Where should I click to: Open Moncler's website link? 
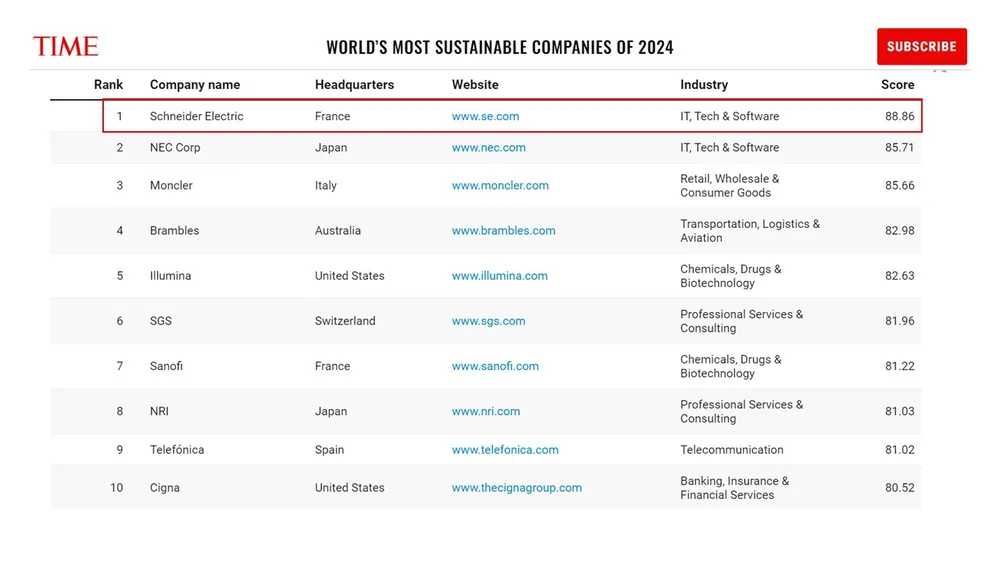tap(500, 185)
